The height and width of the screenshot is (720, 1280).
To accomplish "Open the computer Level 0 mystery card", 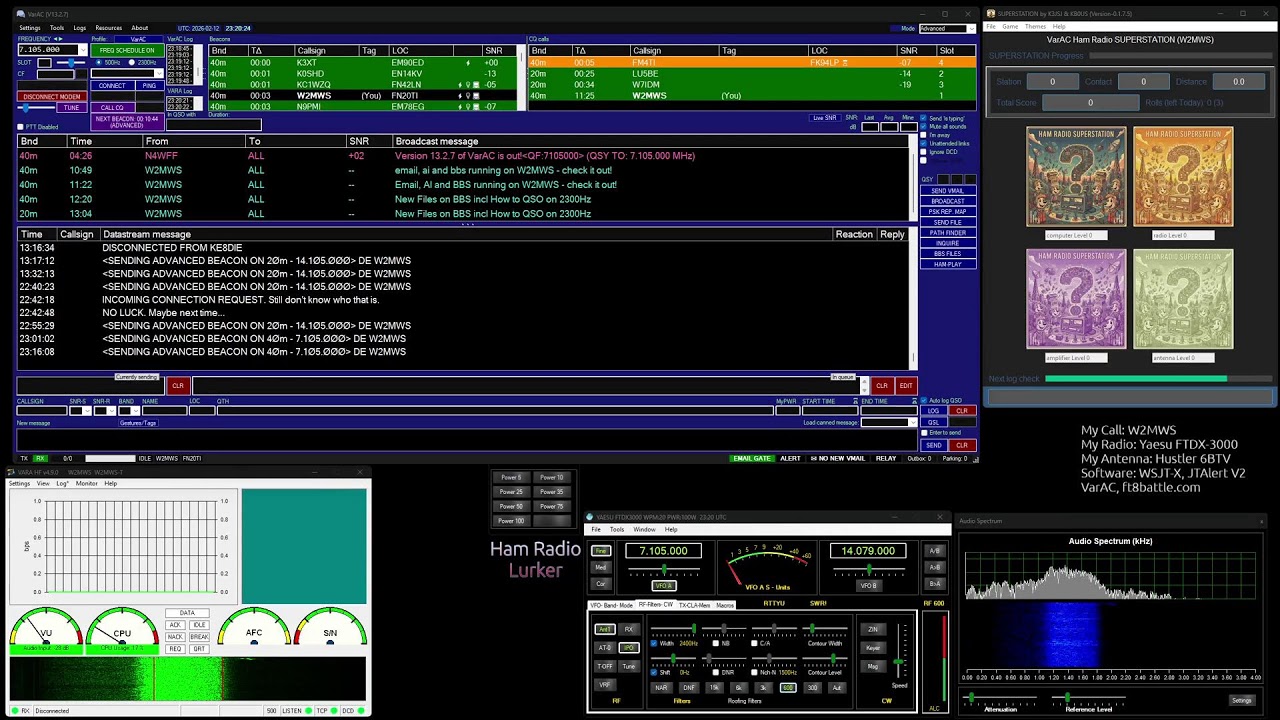I will 1076,177.
